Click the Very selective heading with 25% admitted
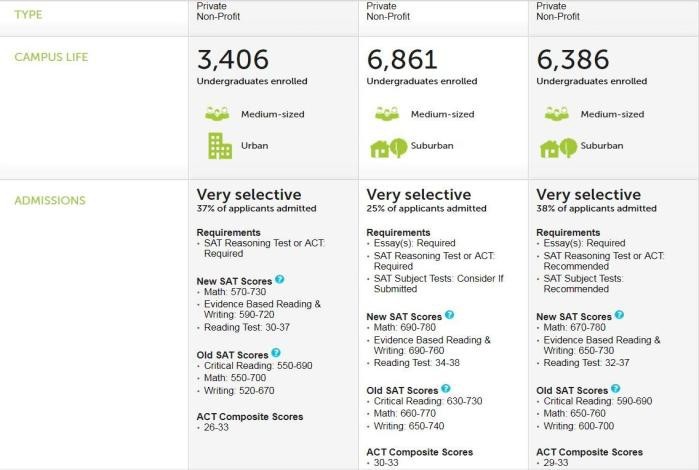This screenshot has height=470, width=699. pyautogui.click(x=419, y=194)
